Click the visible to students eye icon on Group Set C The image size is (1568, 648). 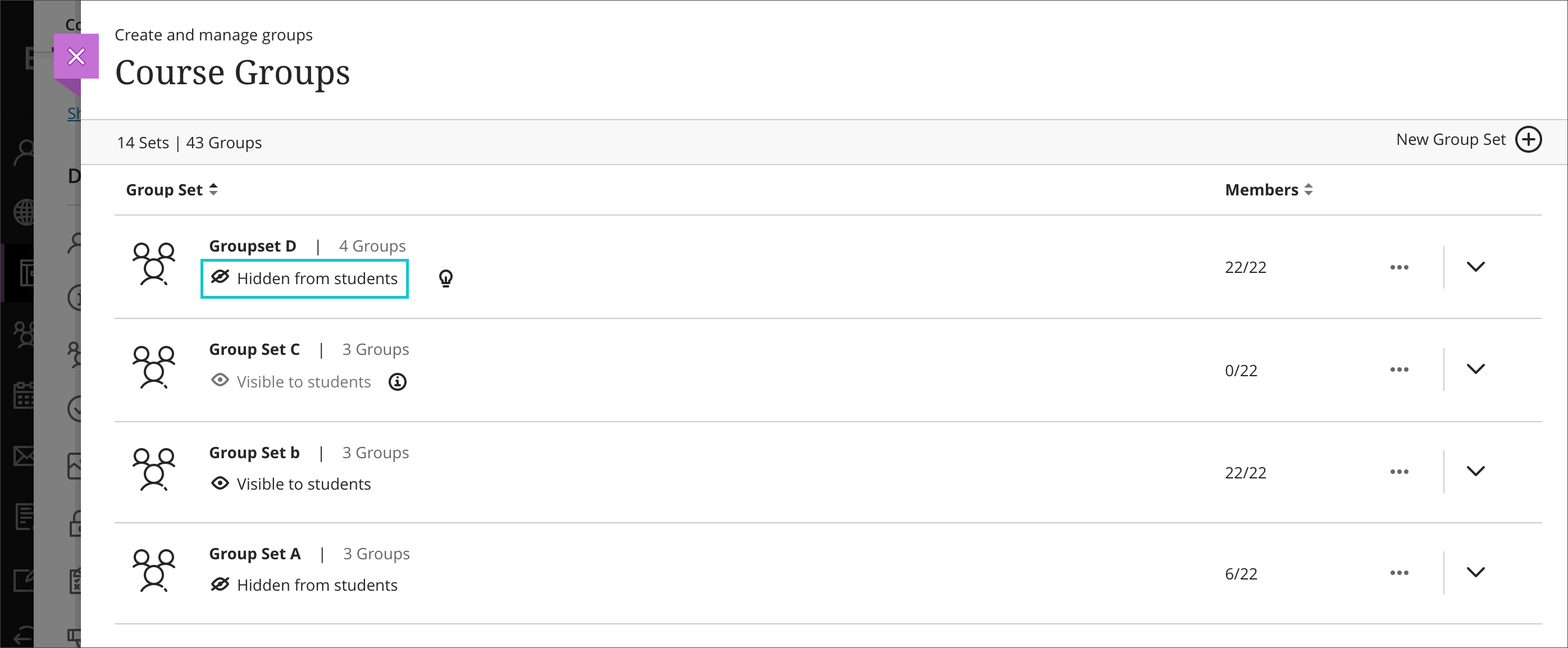219,381
